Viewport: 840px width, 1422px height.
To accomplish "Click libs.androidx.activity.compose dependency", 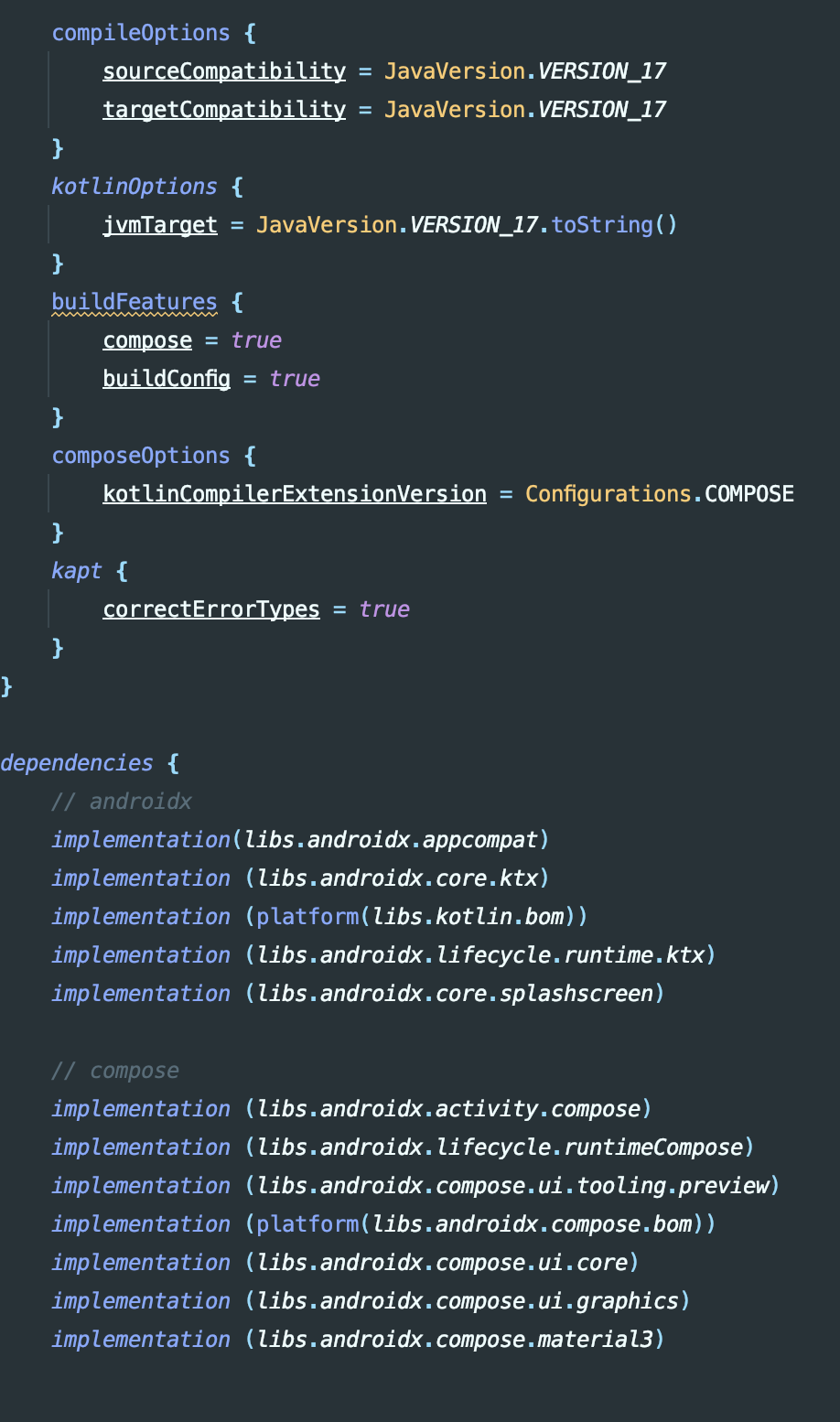I will 448,1109.
